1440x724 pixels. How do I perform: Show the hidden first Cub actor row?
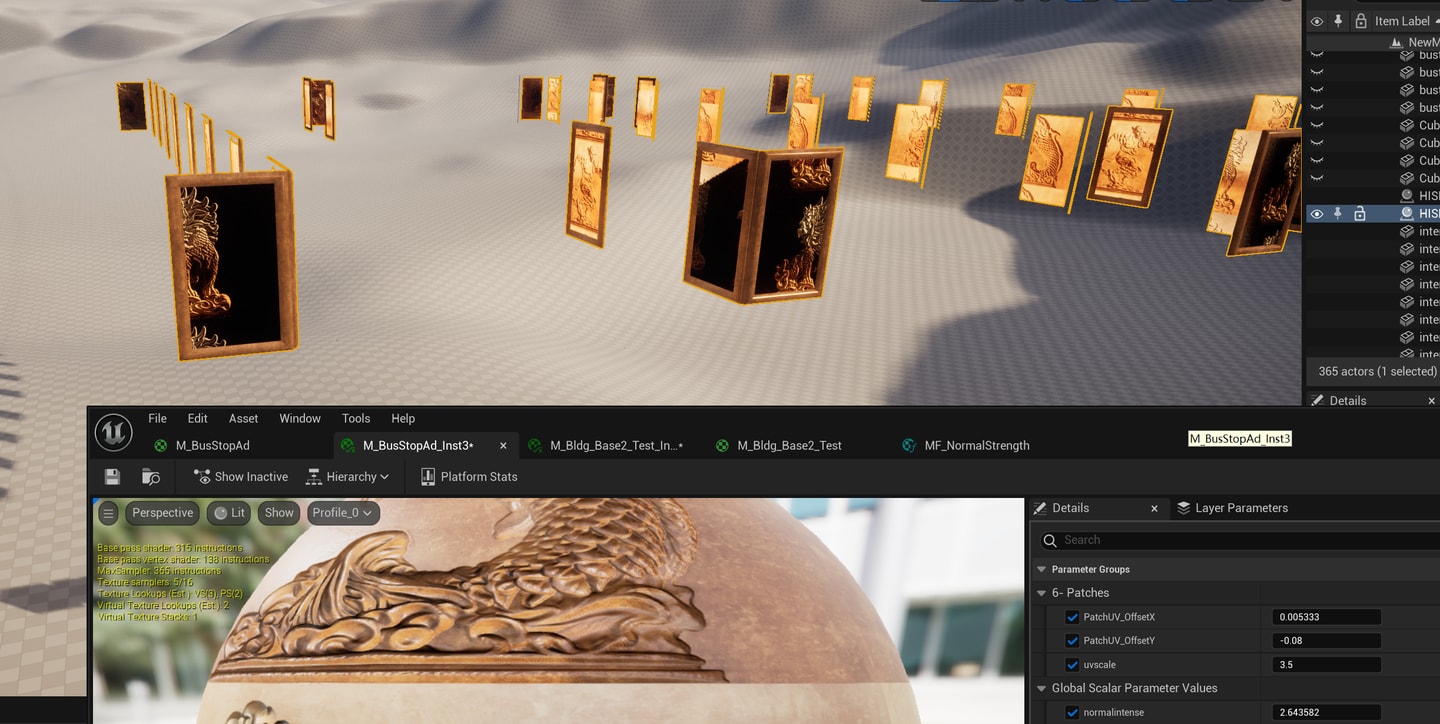(1317, 125)
